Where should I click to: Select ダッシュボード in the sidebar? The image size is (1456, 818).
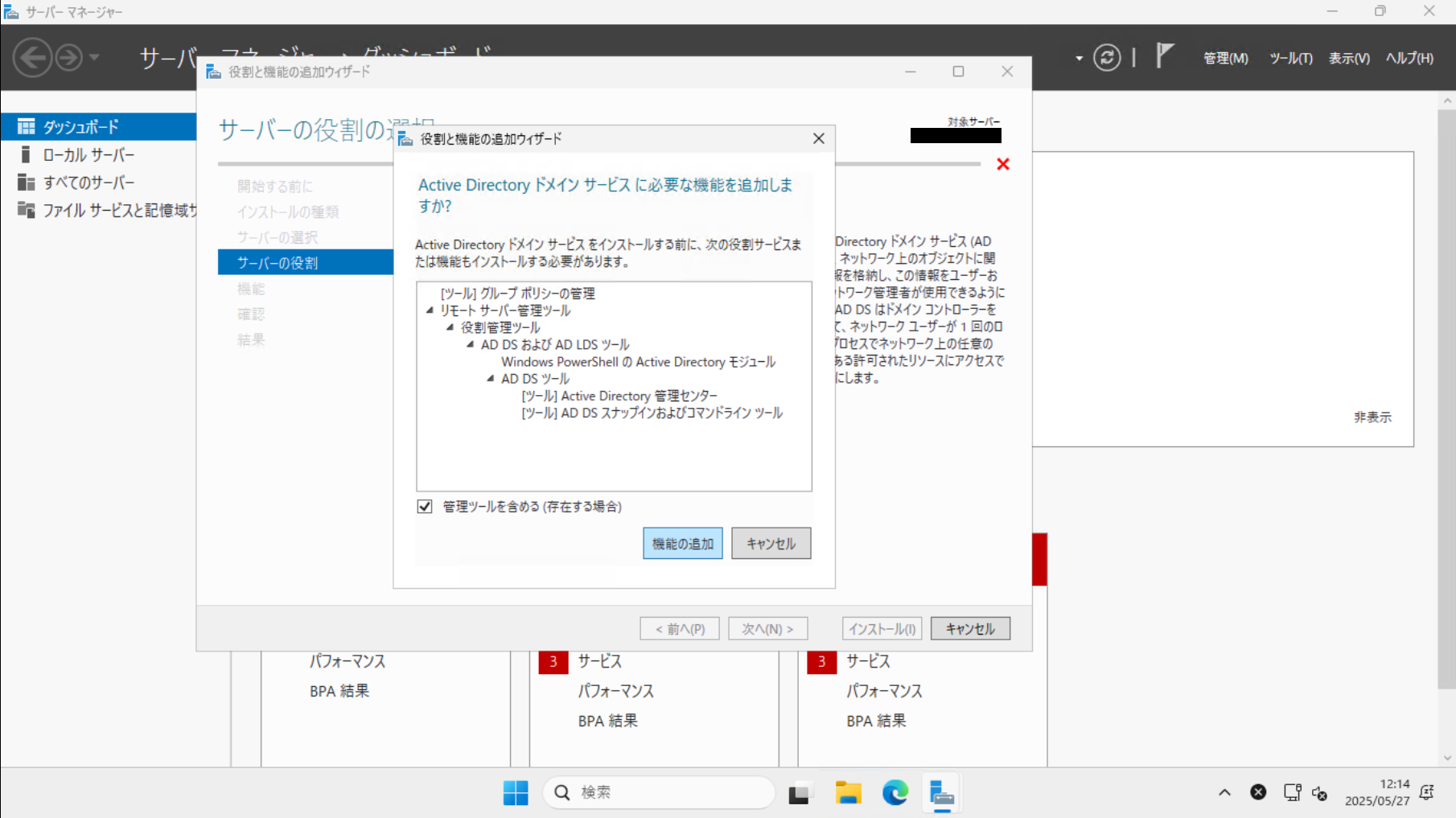click(x=98, y=126)
